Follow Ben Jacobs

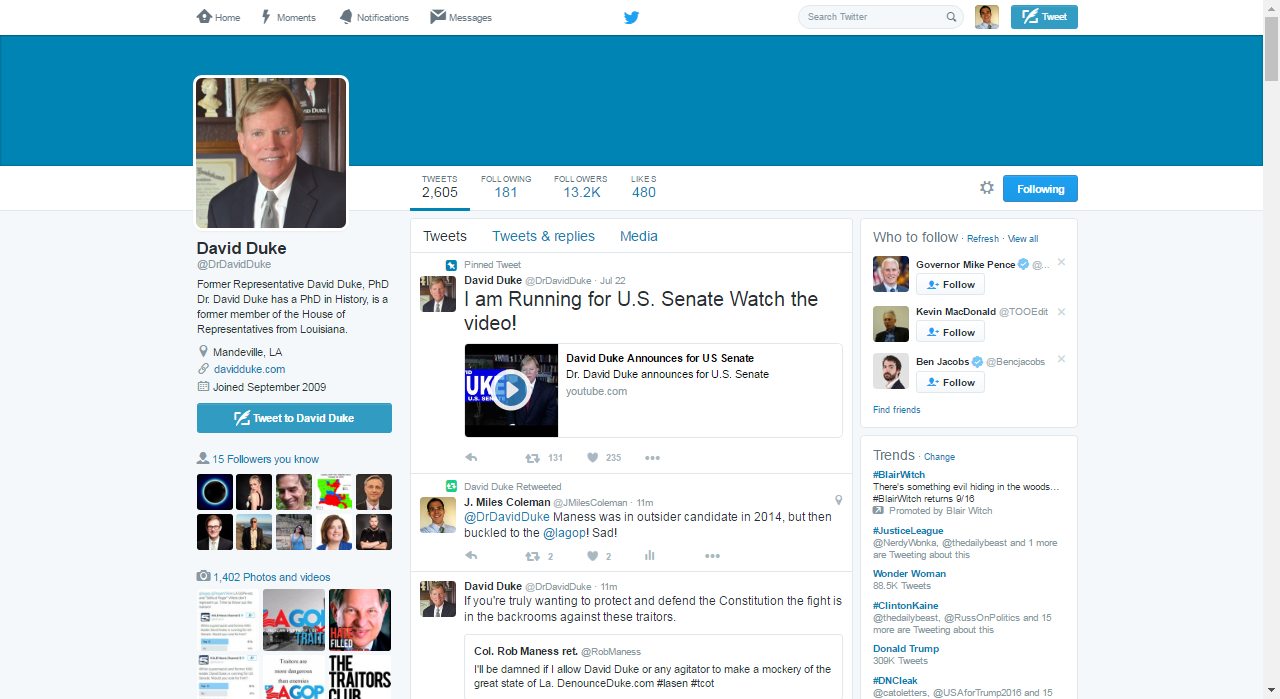tap(950, 382)
